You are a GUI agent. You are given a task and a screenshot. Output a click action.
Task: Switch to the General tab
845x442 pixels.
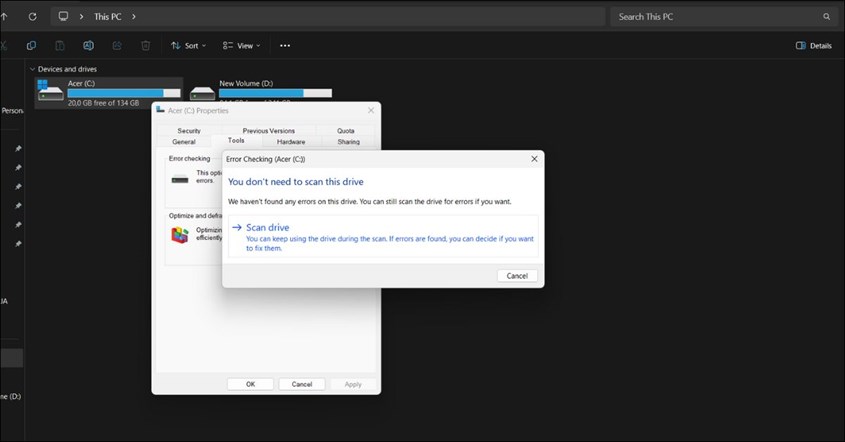click(184, 142)
